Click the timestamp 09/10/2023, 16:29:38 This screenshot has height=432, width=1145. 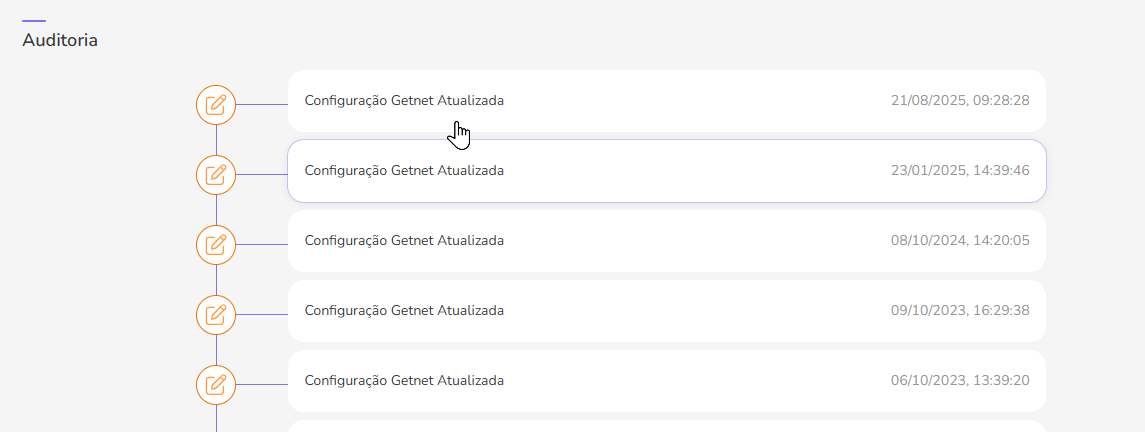coord(960,311)
